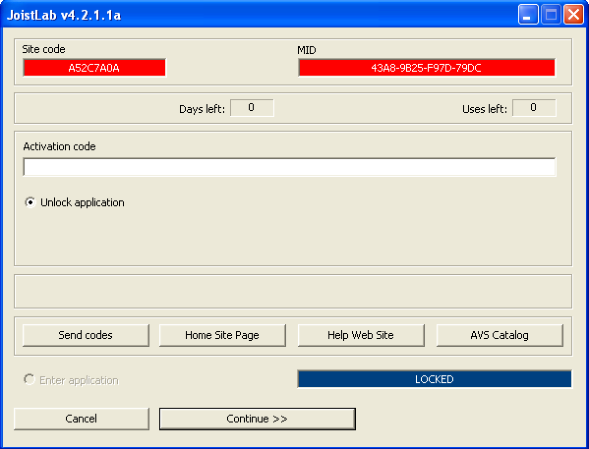Click the Send codes button
This screenshot has width=589, height=449.
coord(86,335)
